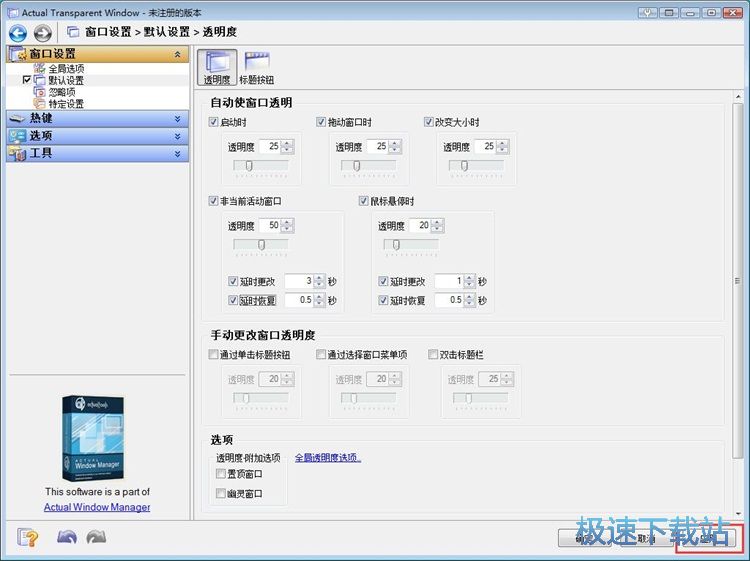750x561 pixels.
Task: Expand the 选项 sidebar section
Action: pos(97,136)
